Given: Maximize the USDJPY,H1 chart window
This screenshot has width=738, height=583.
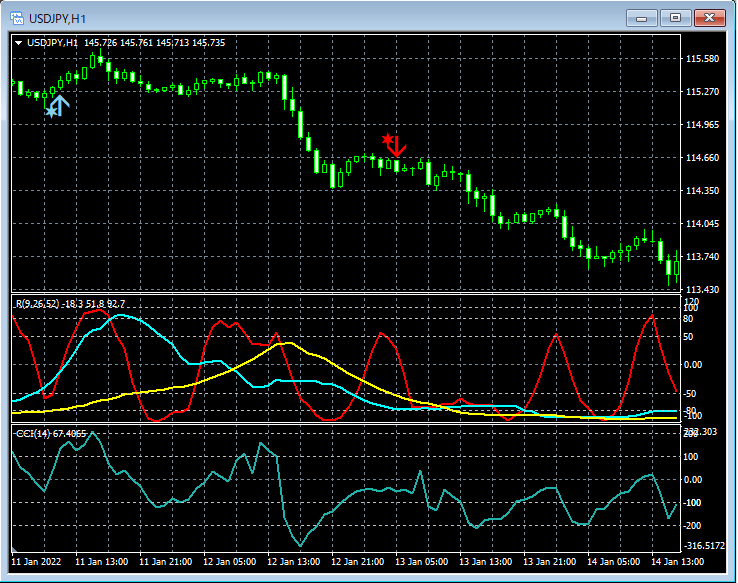Looking at the screenshot, I should point(676,18).
